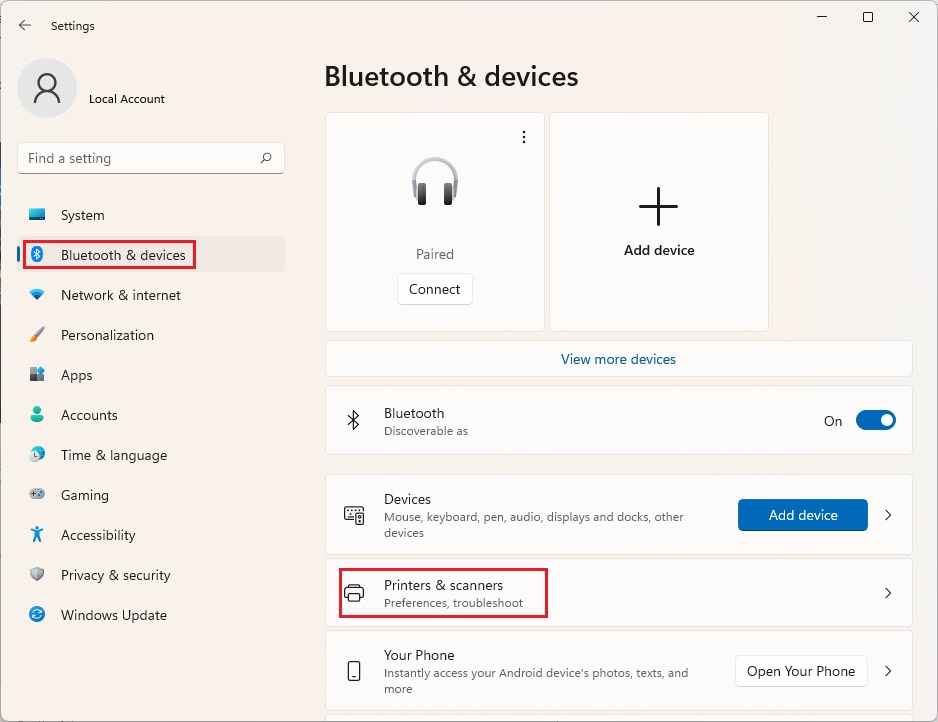Open Personalization settings category
Viewport: 938px width, 722px height.
tap(107, 335)
